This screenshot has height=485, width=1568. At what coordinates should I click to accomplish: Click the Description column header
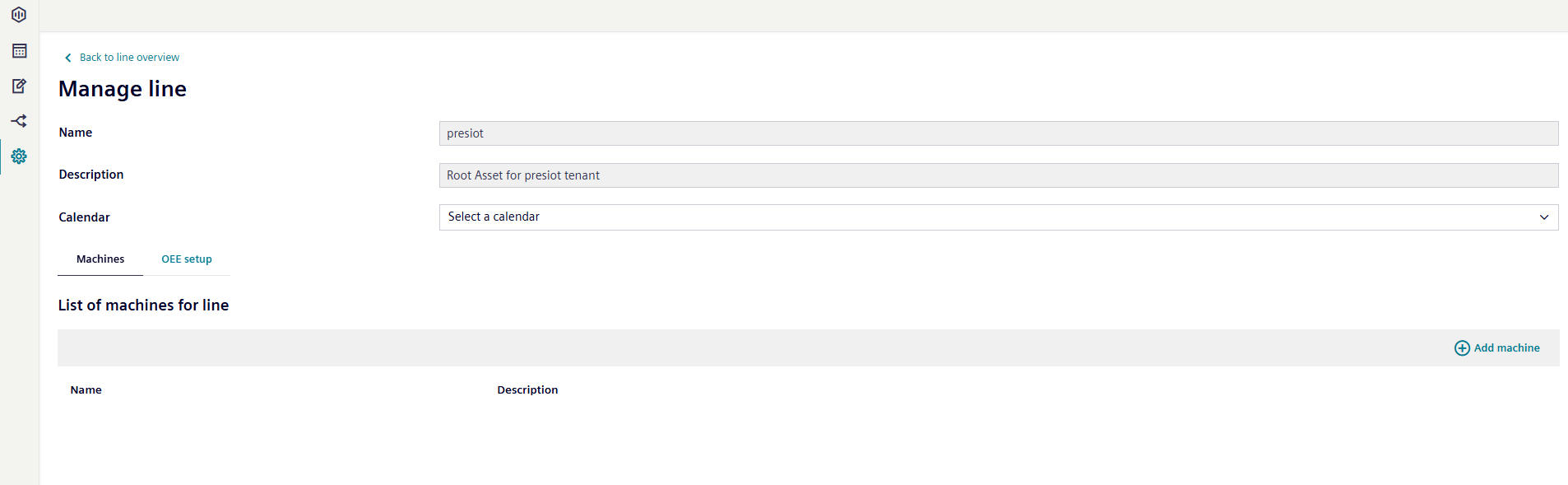[x=527, y=390]
